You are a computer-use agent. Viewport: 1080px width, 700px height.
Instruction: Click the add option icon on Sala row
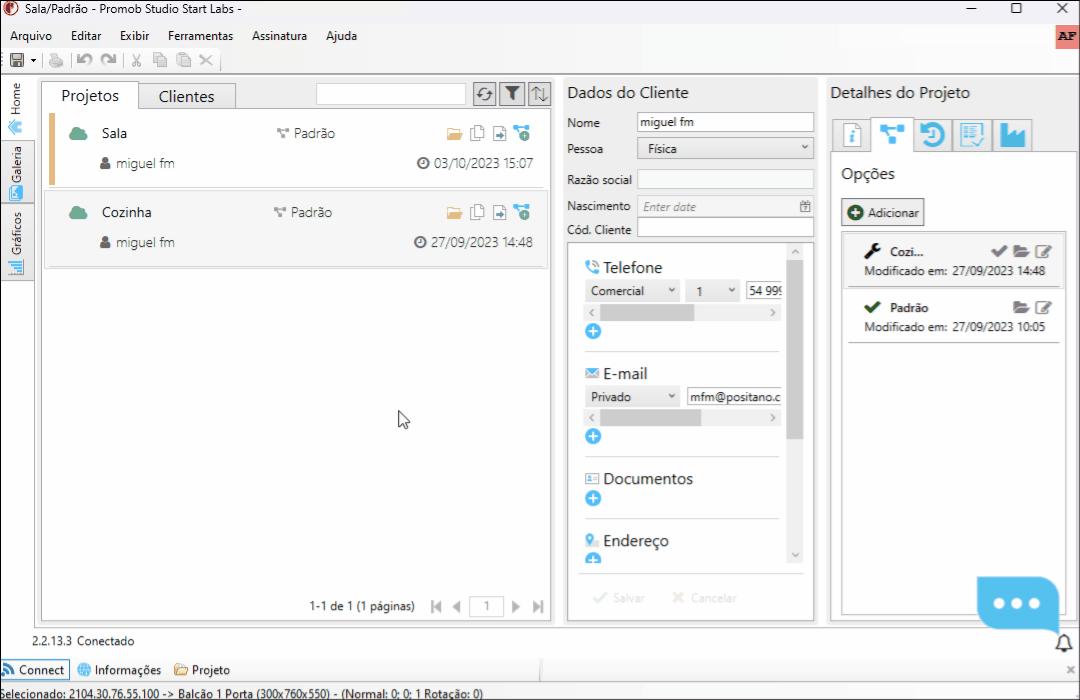[522, 134]
